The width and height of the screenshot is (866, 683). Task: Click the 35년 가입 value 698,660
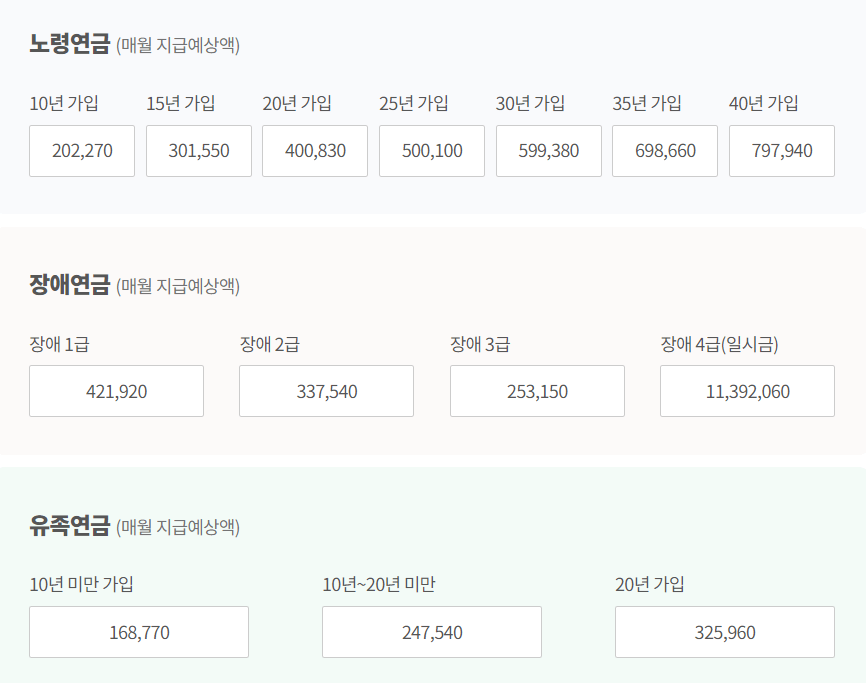(664, 150)
